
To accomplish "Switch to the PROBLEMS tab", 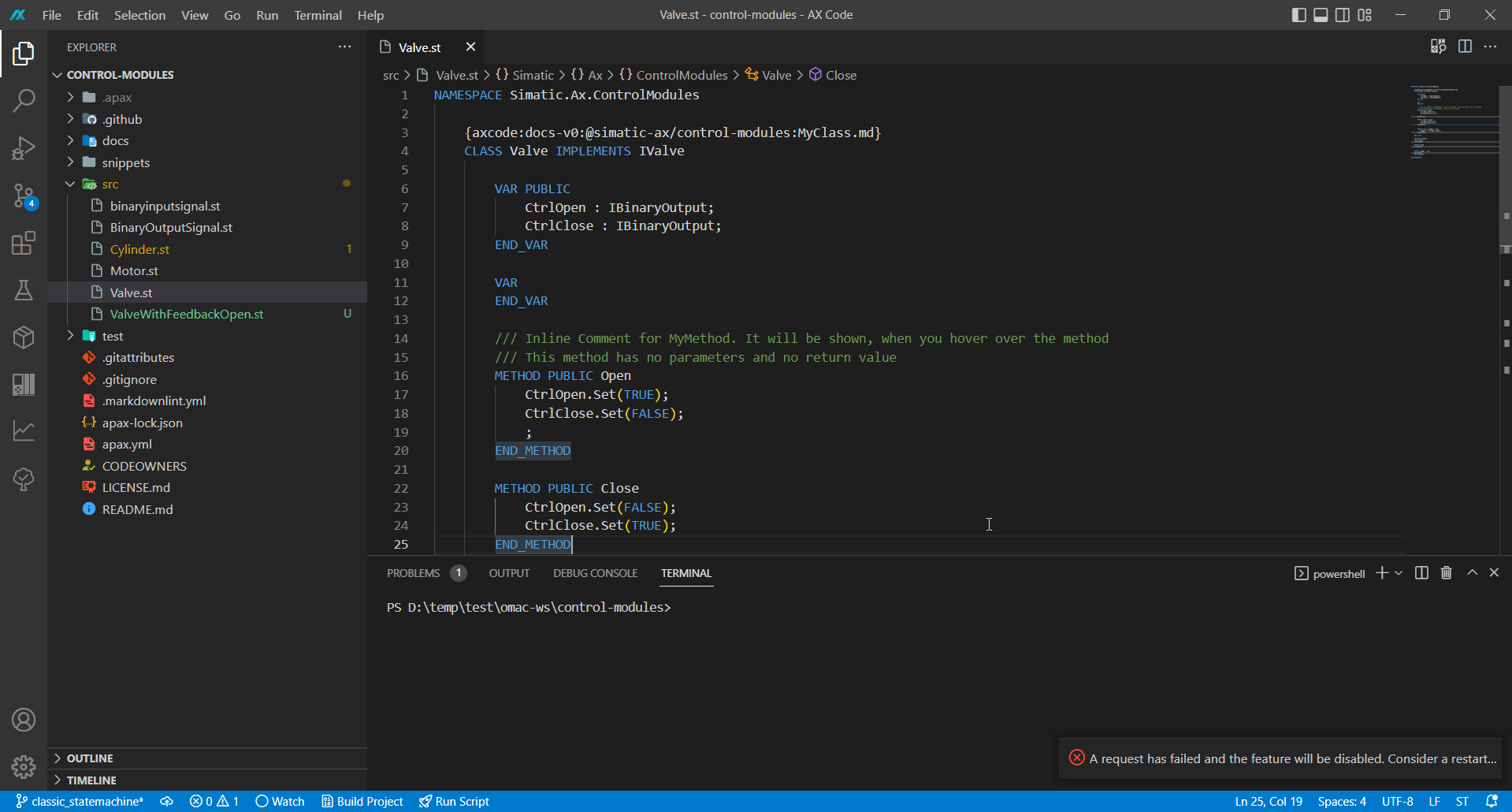I will tap(413, 573).
